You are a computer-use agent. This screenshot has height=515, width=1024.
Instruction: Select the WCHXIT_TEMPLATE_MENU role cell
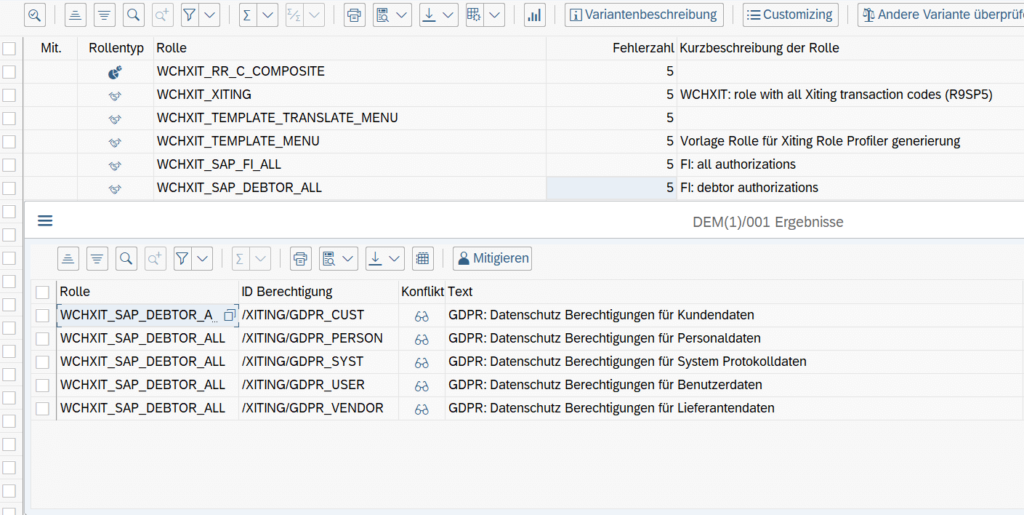pyautogui.click(x=350, y=142)
